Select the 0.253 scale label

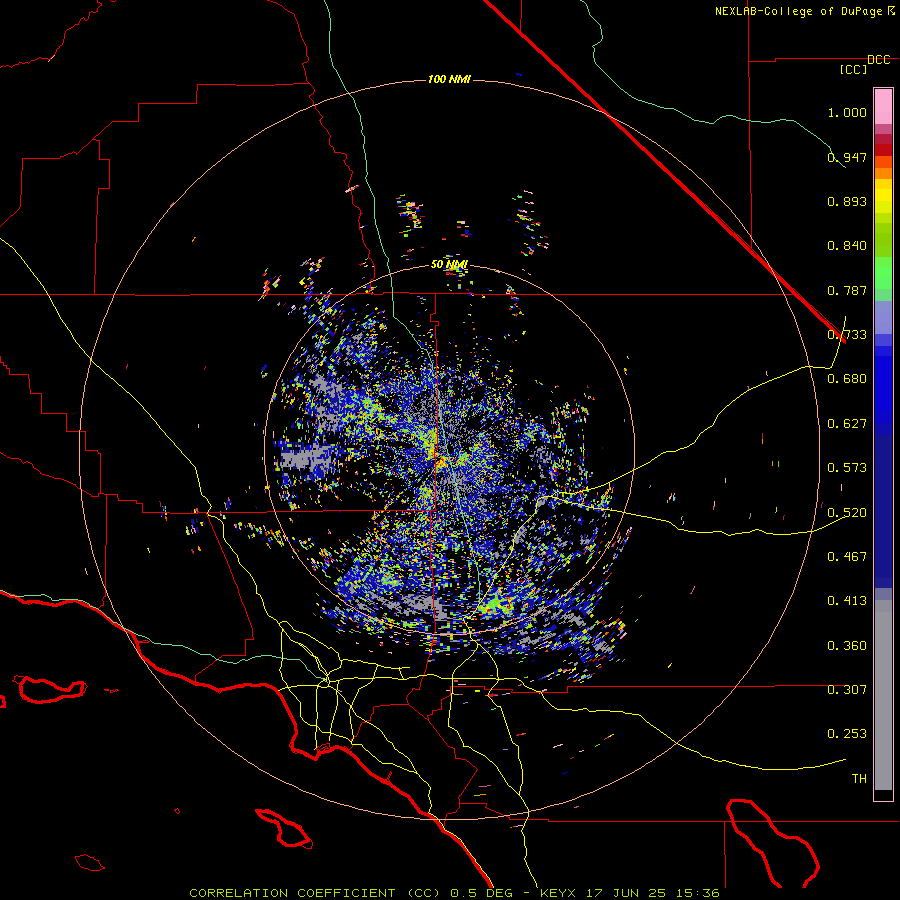(x=847, y=734)
